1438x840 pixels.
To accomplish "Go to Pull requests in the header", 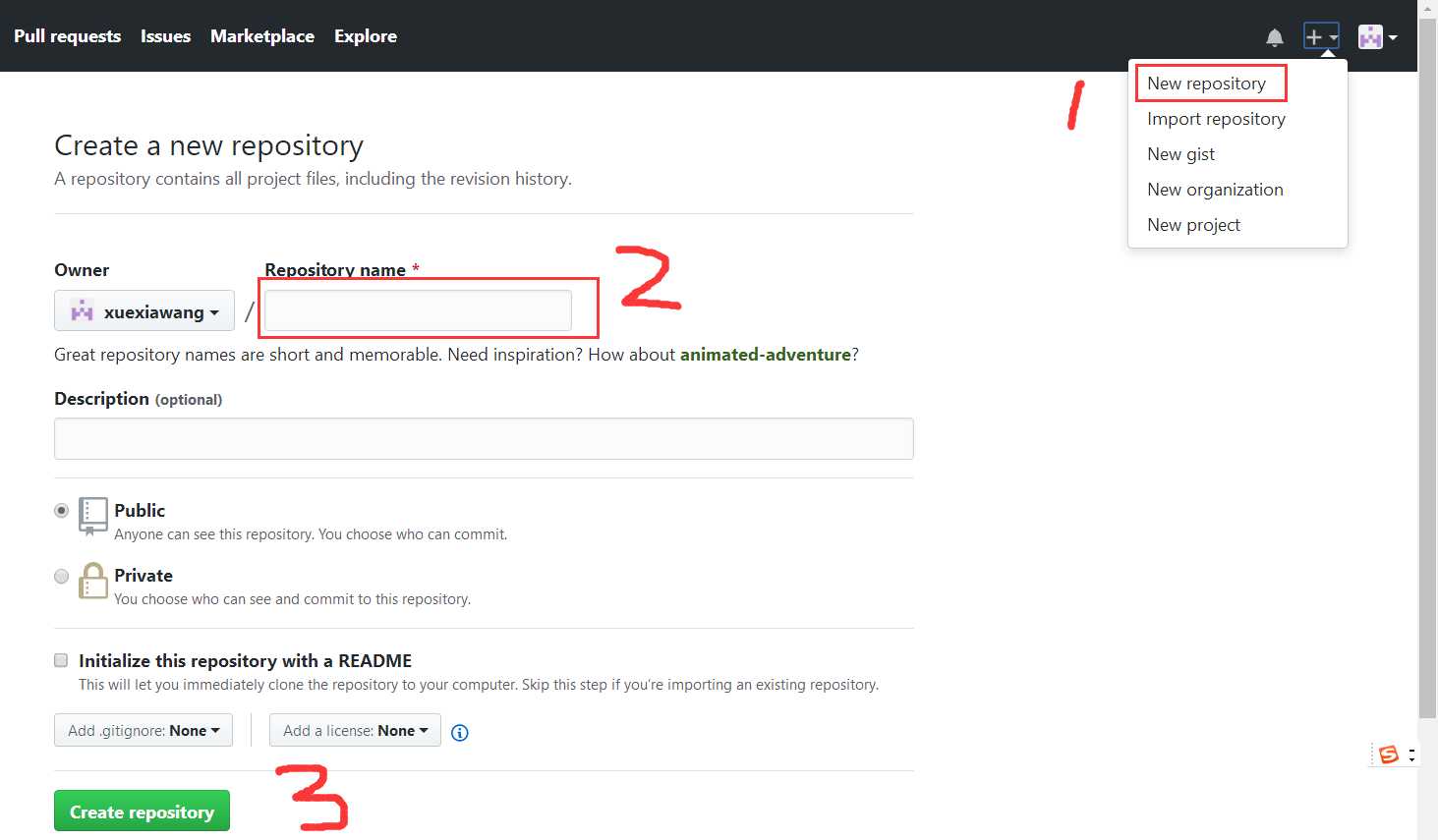I will coord(68,36).
